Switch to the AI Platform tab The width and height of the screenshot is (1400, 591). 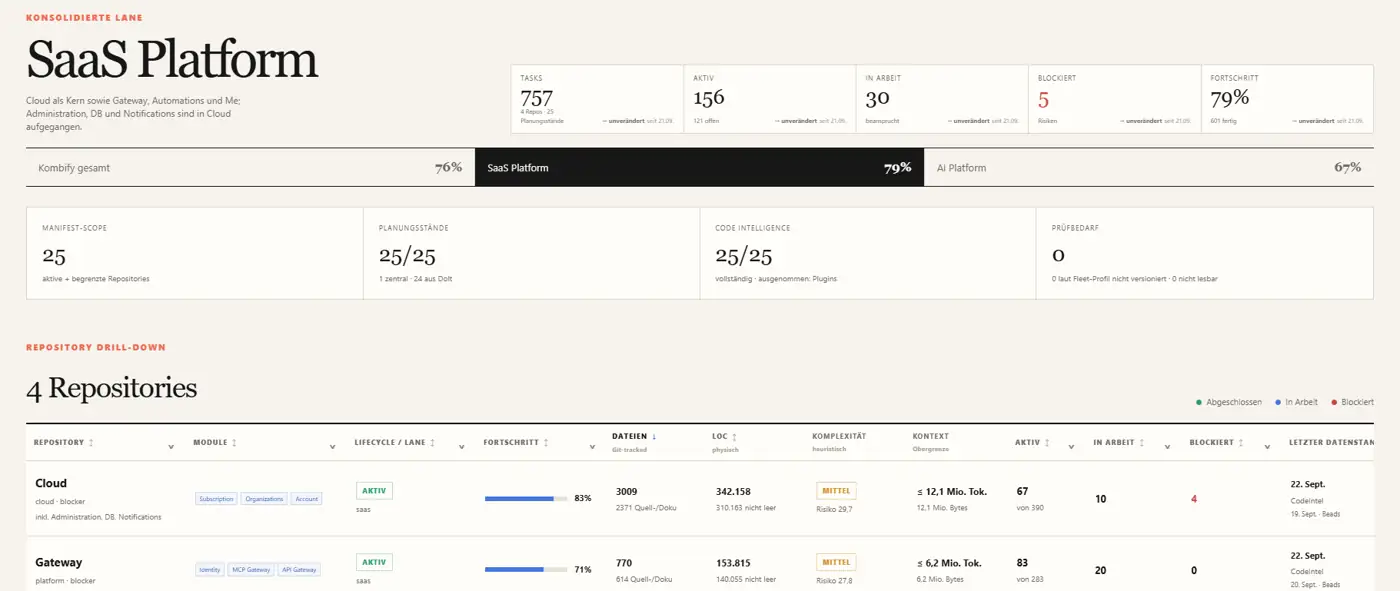[1148, 168]
